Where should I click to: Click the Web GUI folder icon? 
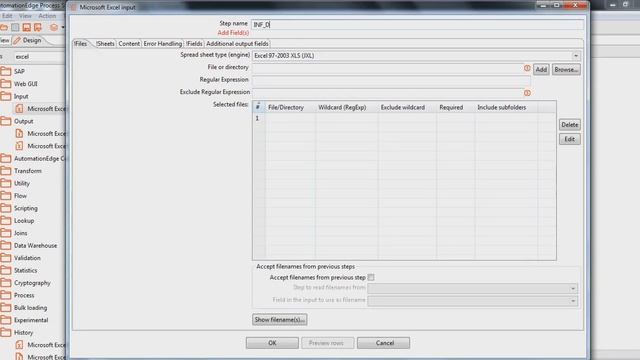(6, 84)
